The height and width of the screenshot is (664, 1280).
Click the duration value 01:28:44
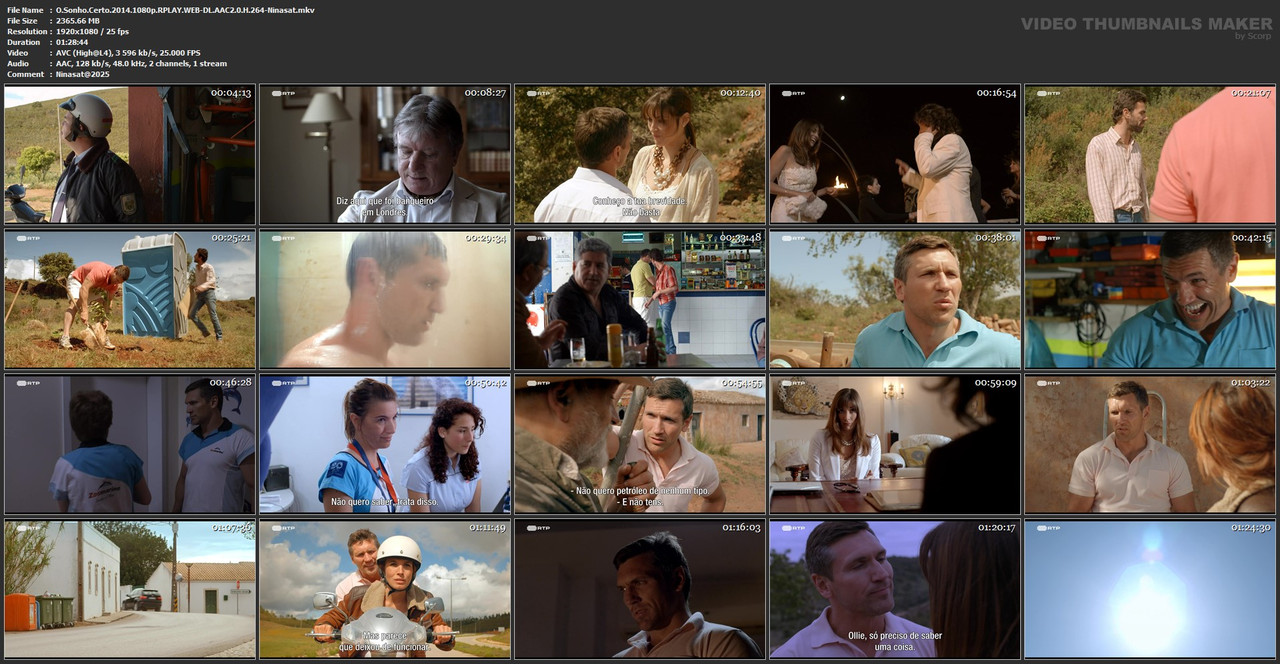pyautogui.click(x=72, y=42)
